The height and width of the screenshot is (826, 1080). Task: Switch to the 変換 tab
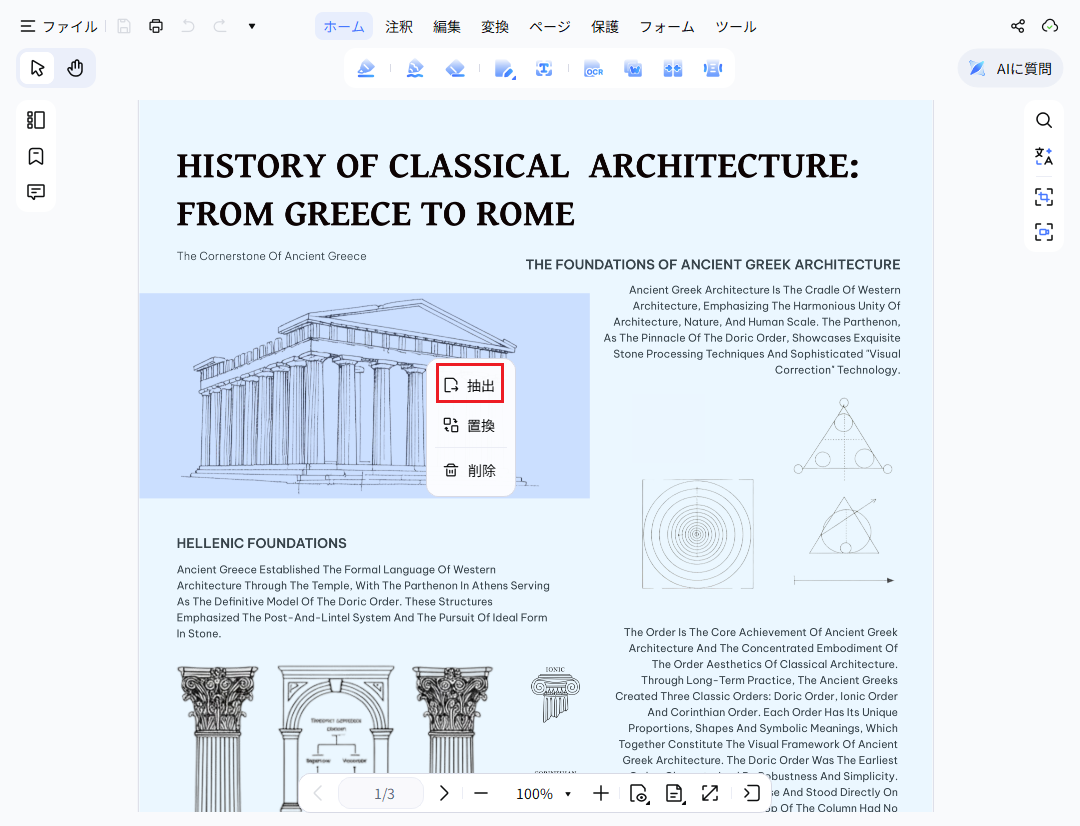(x=495, y=27)
